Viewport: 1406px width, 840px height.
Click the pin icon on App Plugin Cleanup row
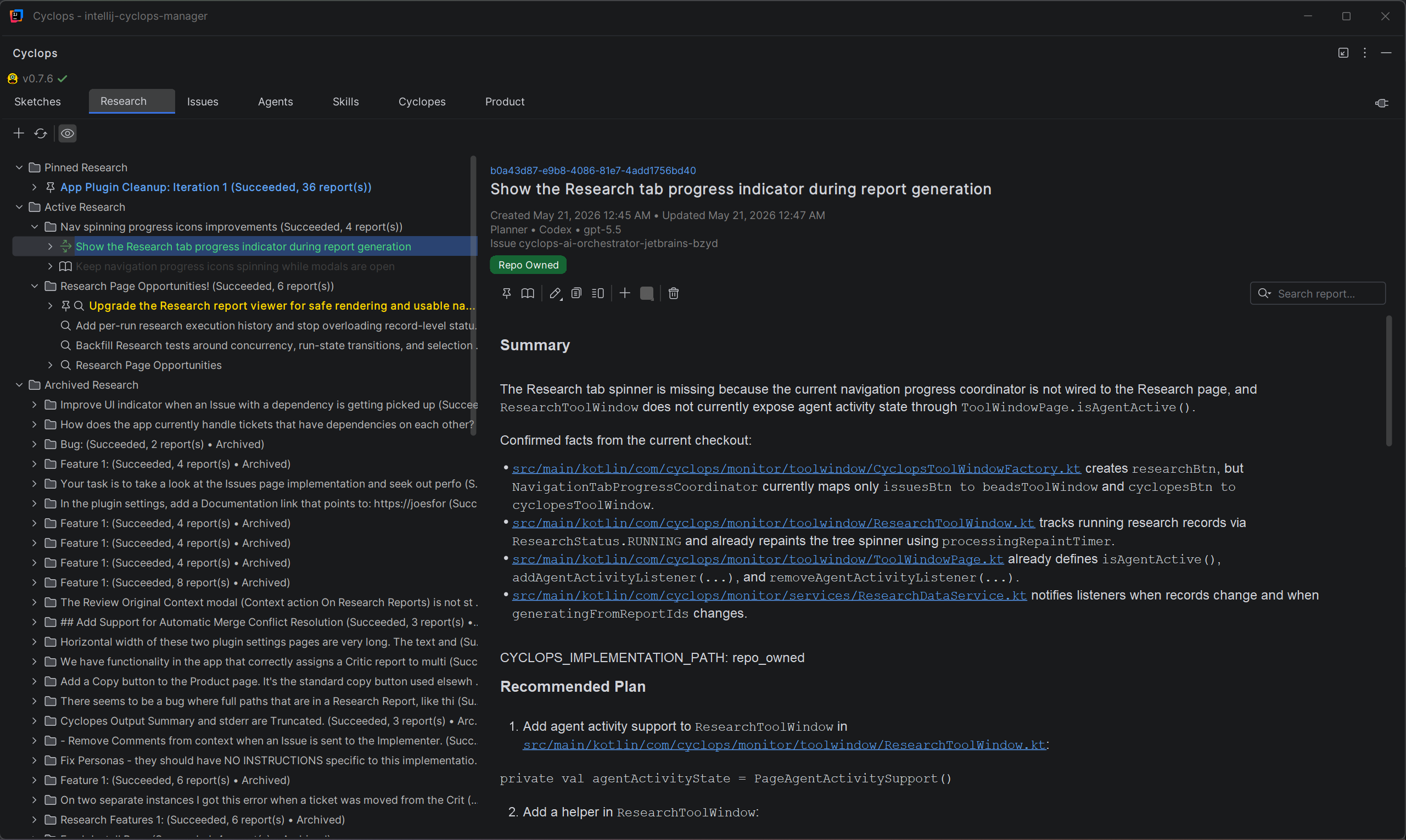tap(51, 187)
